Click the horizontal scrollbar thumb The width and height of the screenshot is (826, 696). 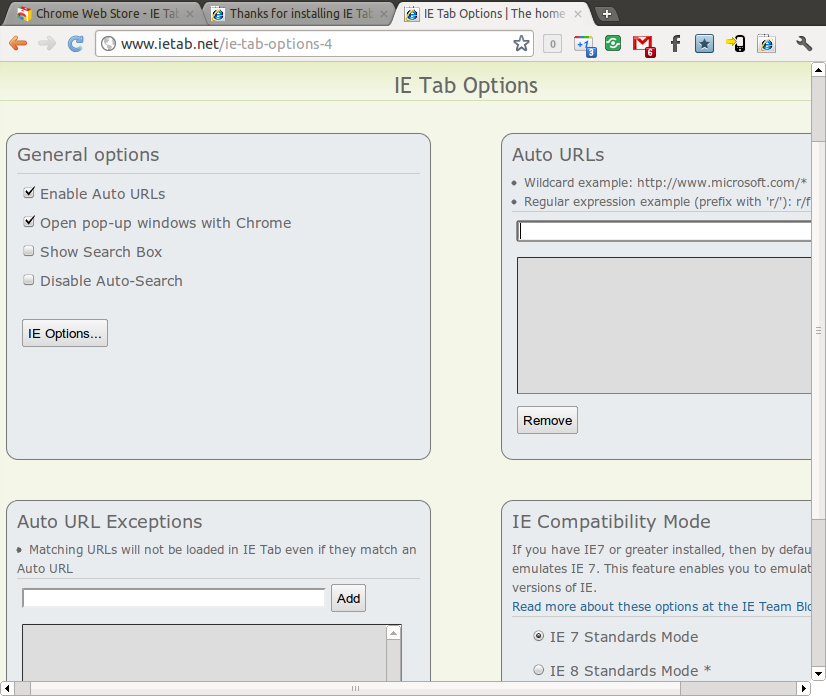(356, 688)
